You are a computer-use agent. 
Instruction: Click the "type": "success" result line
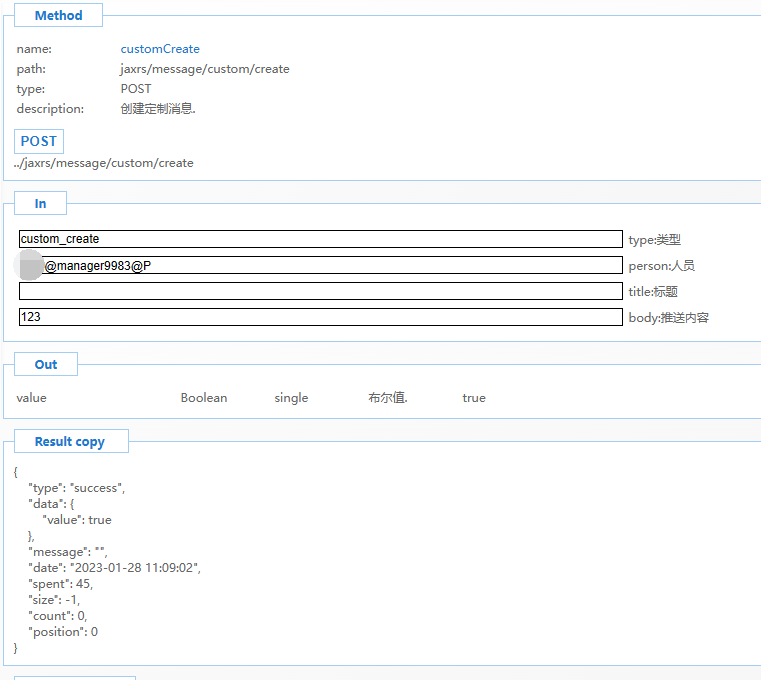coord(77,488)
